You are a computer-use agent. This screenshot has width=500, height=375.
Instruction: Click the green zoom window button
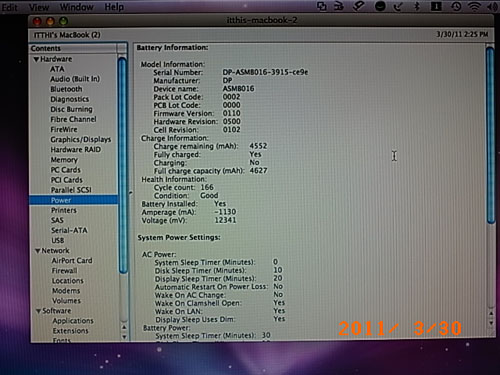(63, 21)
